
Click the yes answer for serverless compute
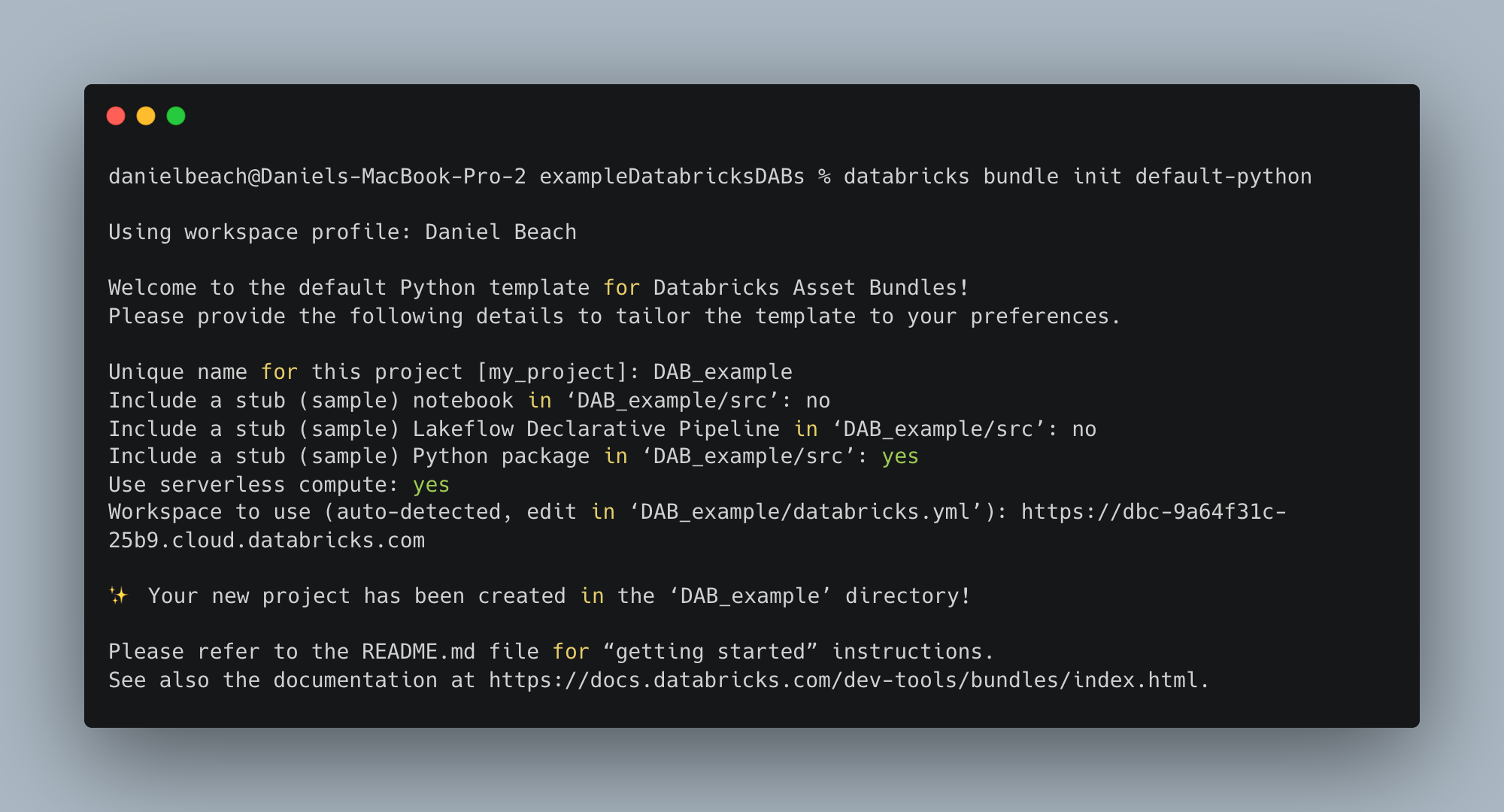pyautogui.click(x=432, y=484)
